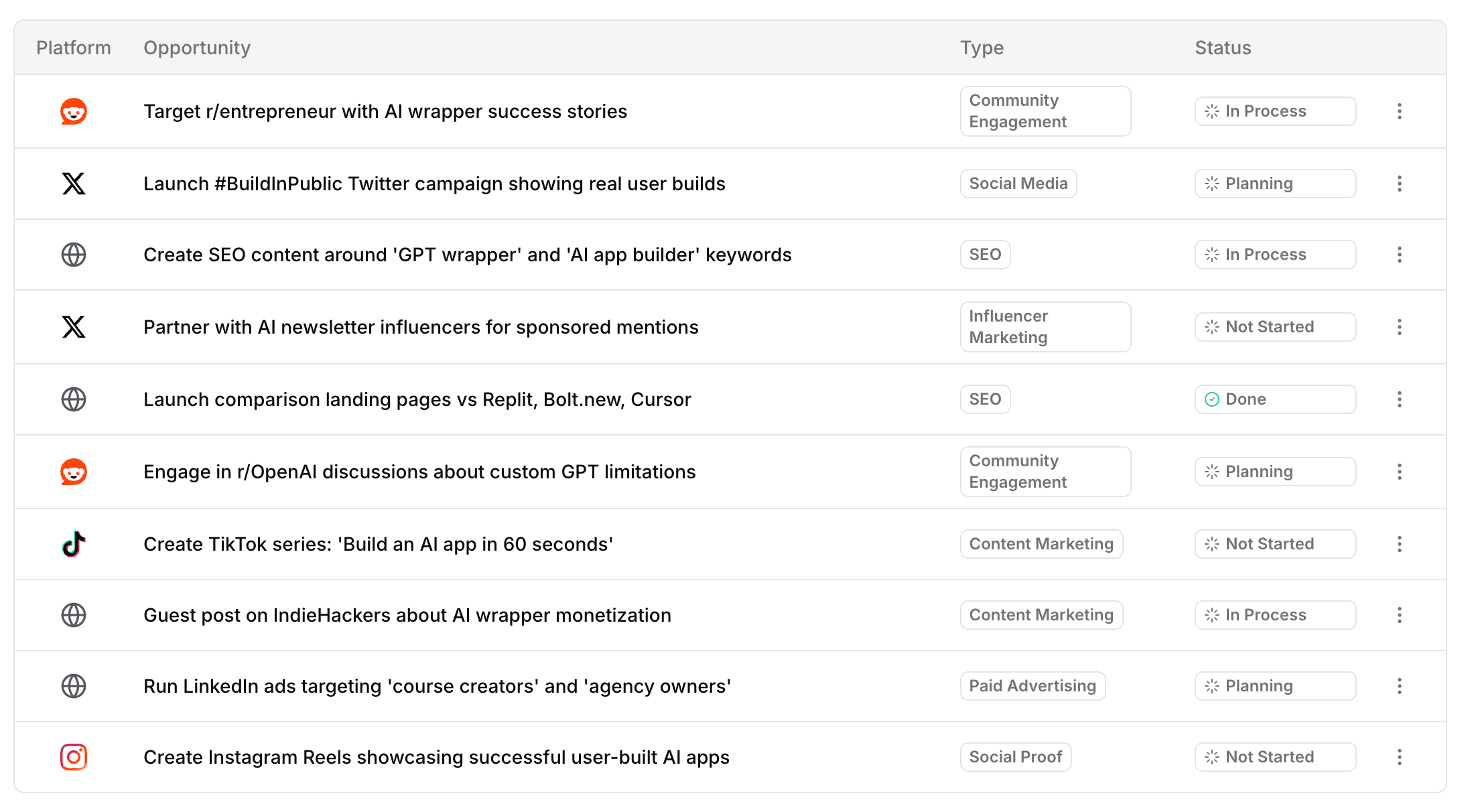Click the TikTok icon
Image resolution: width=1470 pixels, height=812 pixels.
coord(74,544)
